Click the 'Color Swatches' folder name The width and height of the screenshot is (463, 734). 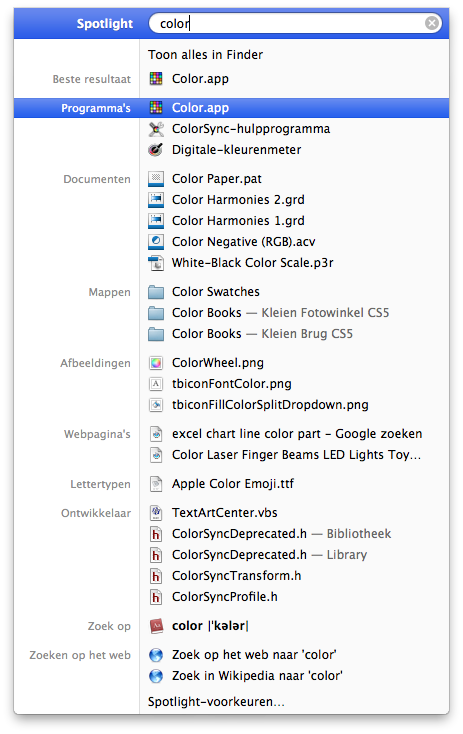[216, 292]
